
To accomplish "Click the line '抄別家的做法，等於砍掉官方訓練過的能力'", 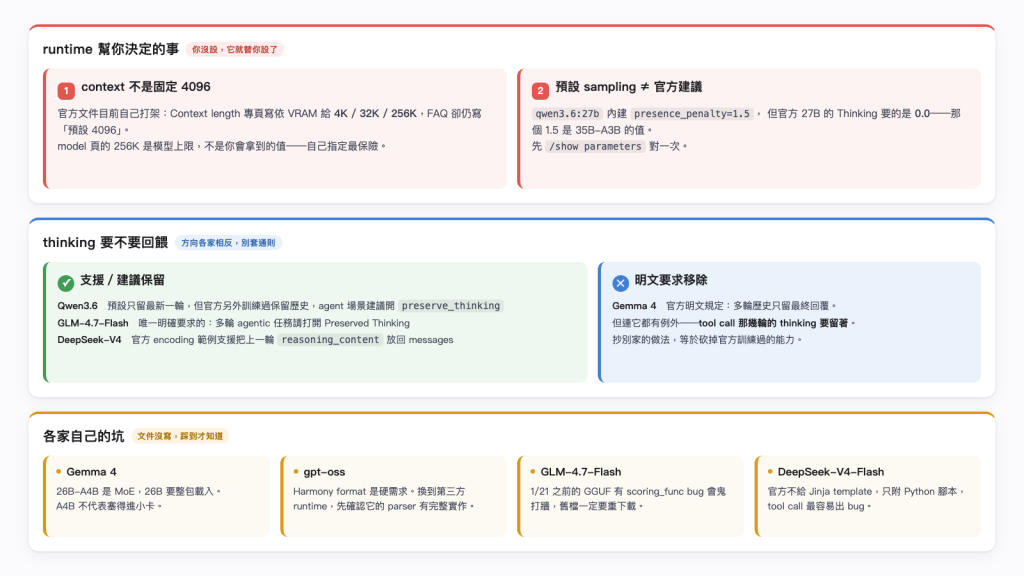I will tap(707, 340).
